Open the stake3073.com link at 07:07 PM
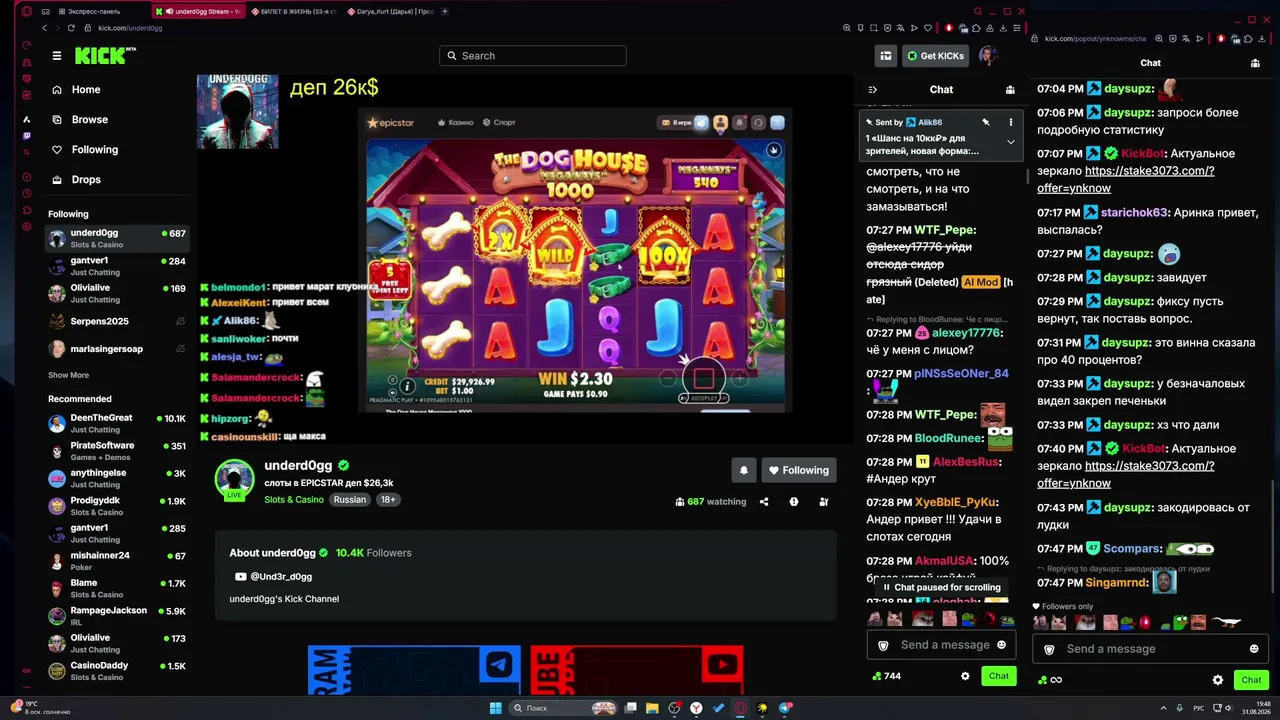Image resolution: width=1280 pixels, height=720 pixels. tap(1126, 179)
